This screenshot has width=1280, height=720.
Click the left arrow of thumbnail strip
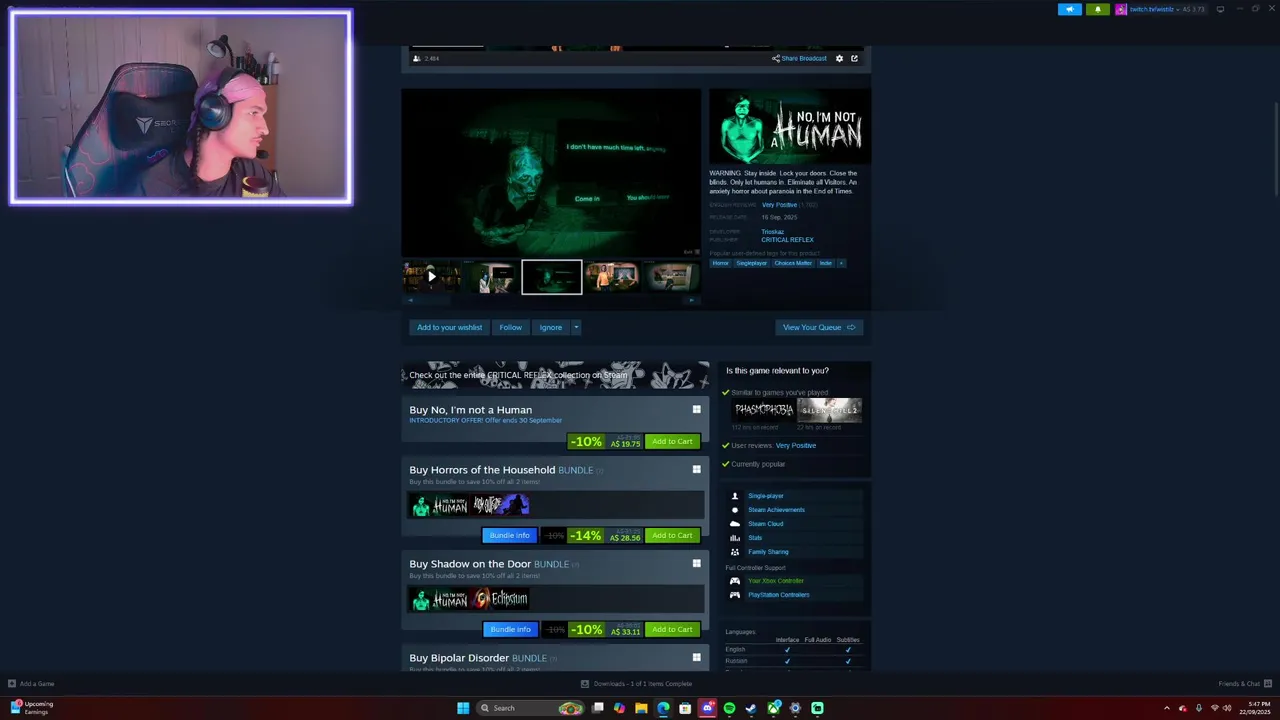tap(410, 300)
